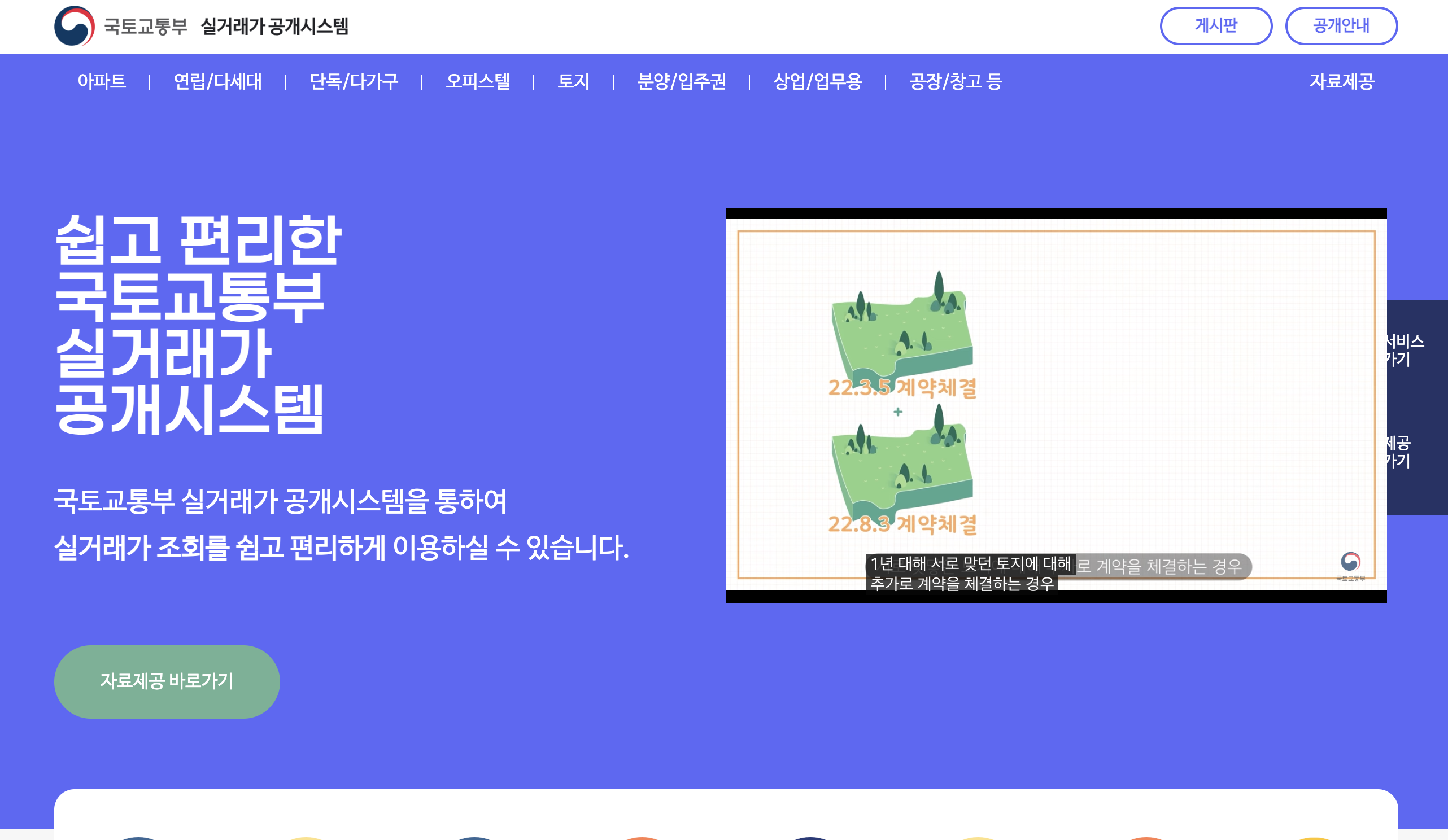
Task: Select the 분양/입주권 menu
Action: coord(682,82)
